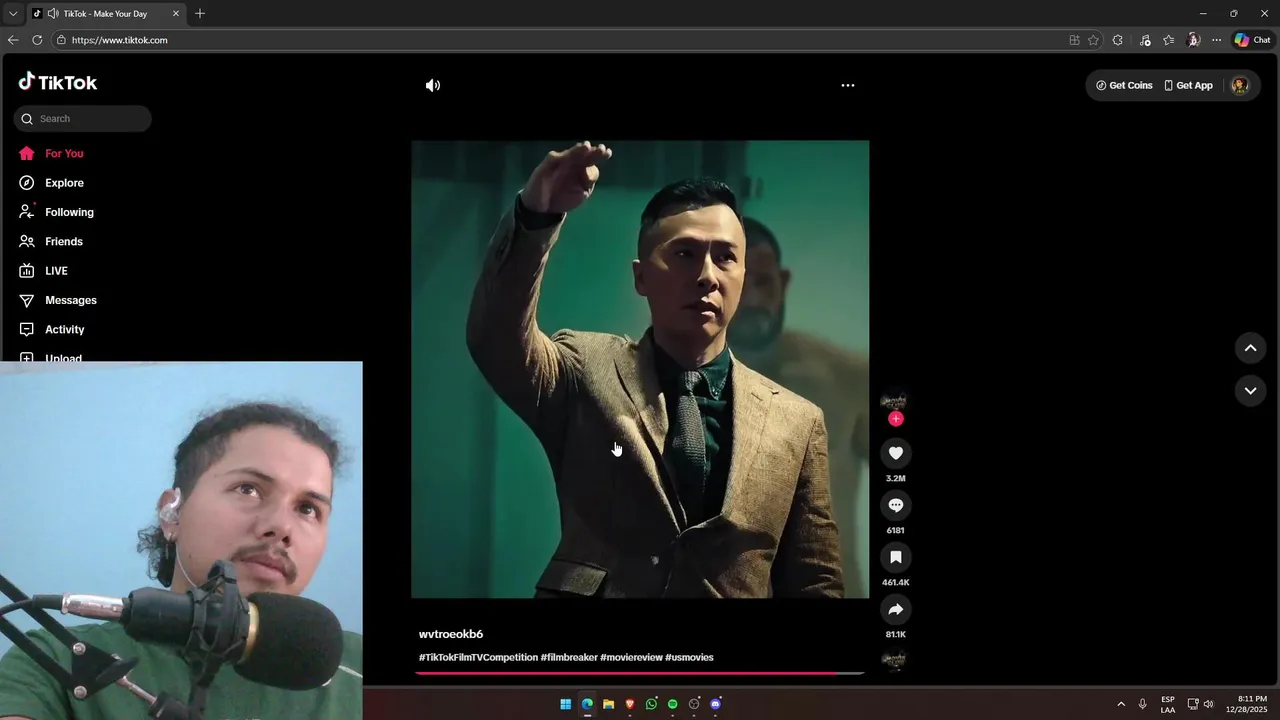Open the comments with the bubble icon
The width and height of the screenshot is (1280, 720).
tap(896, 506)
